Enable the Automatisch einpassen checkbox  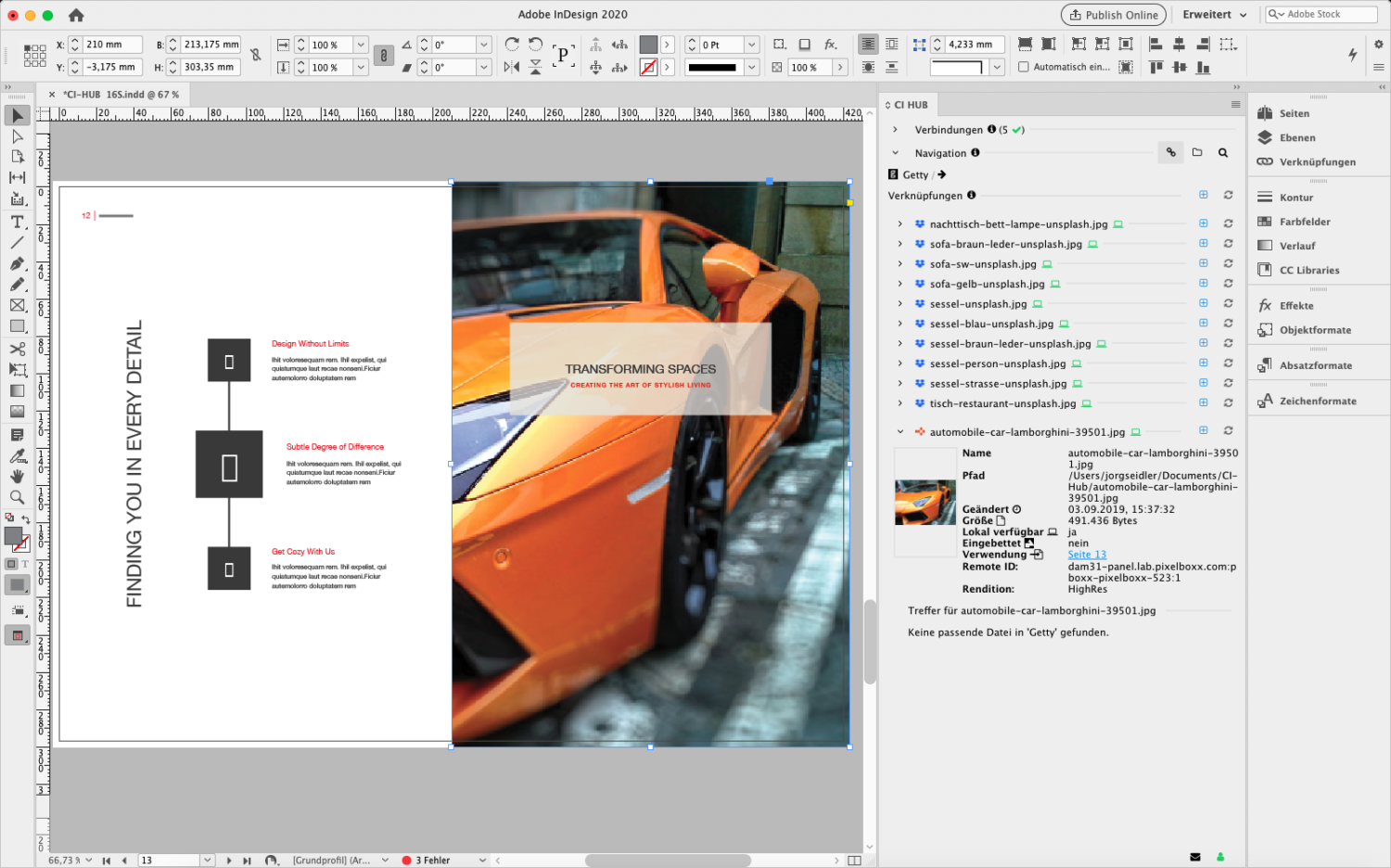click(1024, 67)
